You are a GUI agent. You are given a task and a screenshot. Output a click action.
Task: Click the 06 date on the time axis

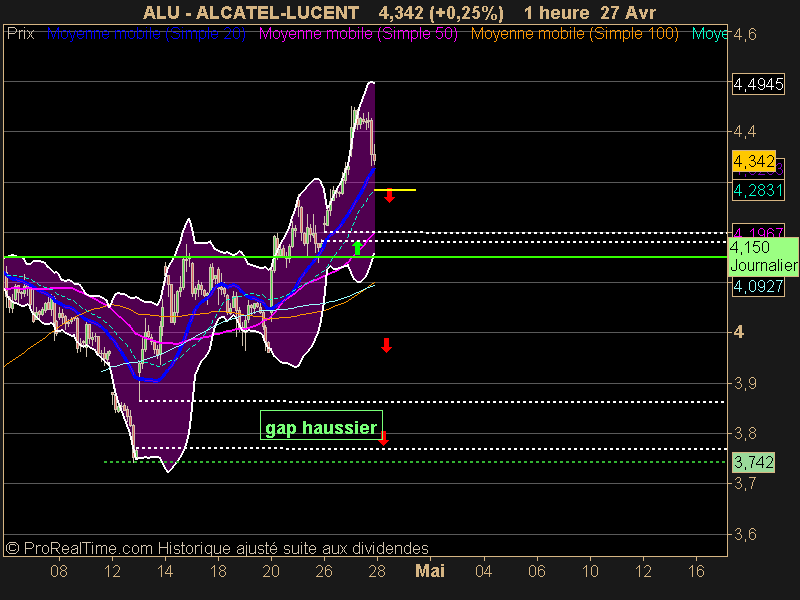(536, 571)
